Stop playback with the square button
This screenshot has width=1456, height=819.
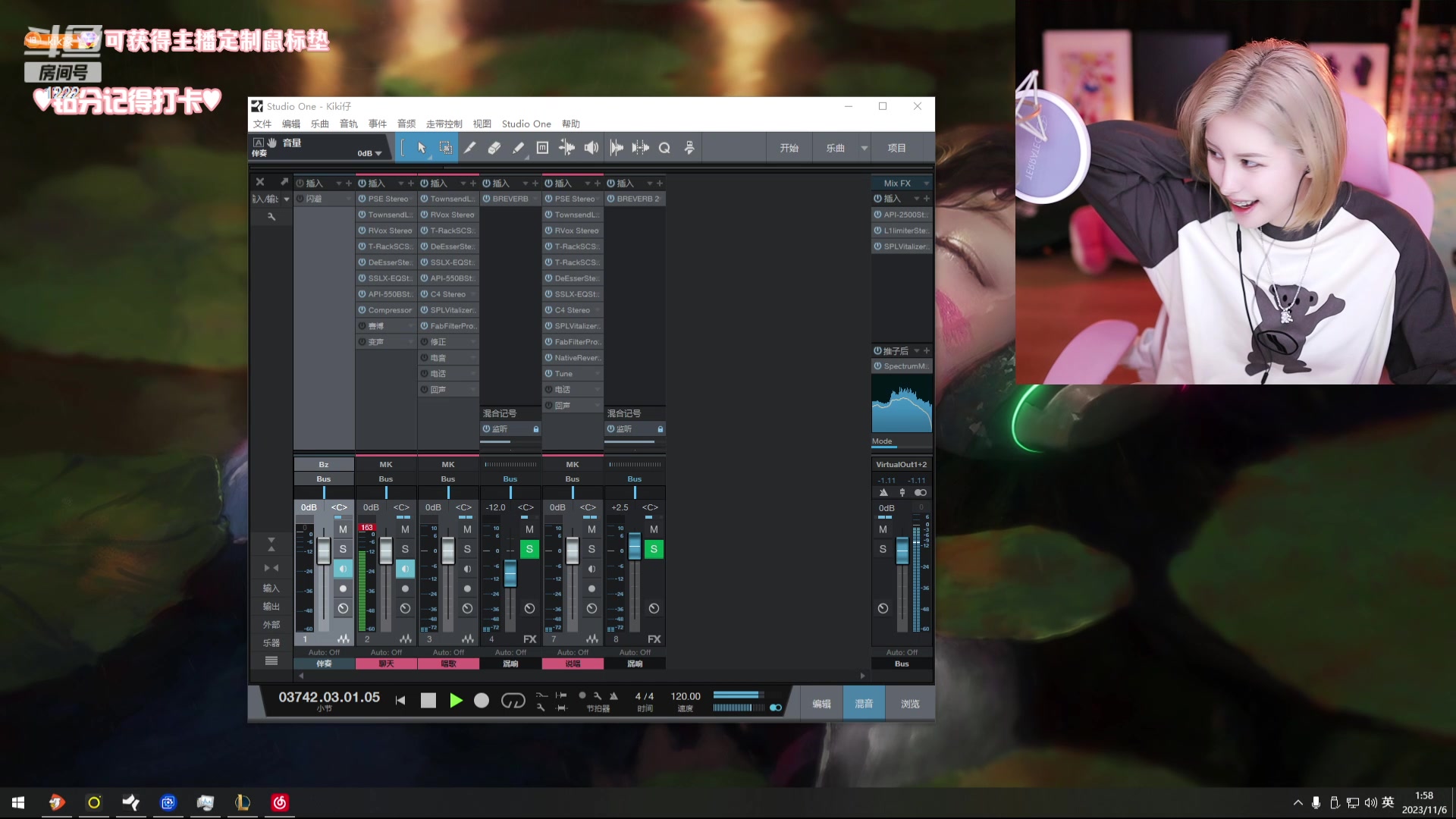tap(428, 701)
